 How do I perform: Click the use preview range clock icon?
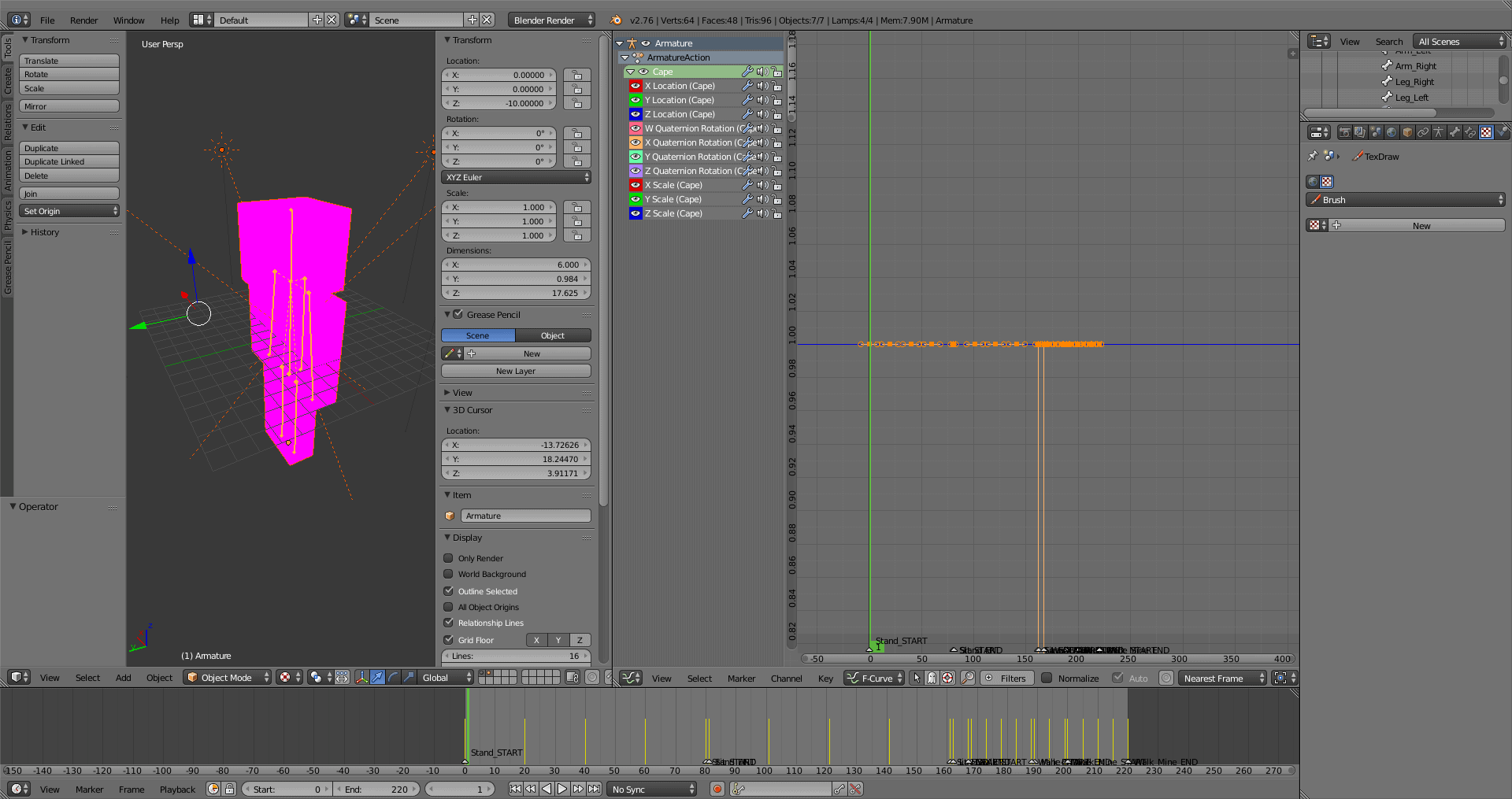click(213, 789)
